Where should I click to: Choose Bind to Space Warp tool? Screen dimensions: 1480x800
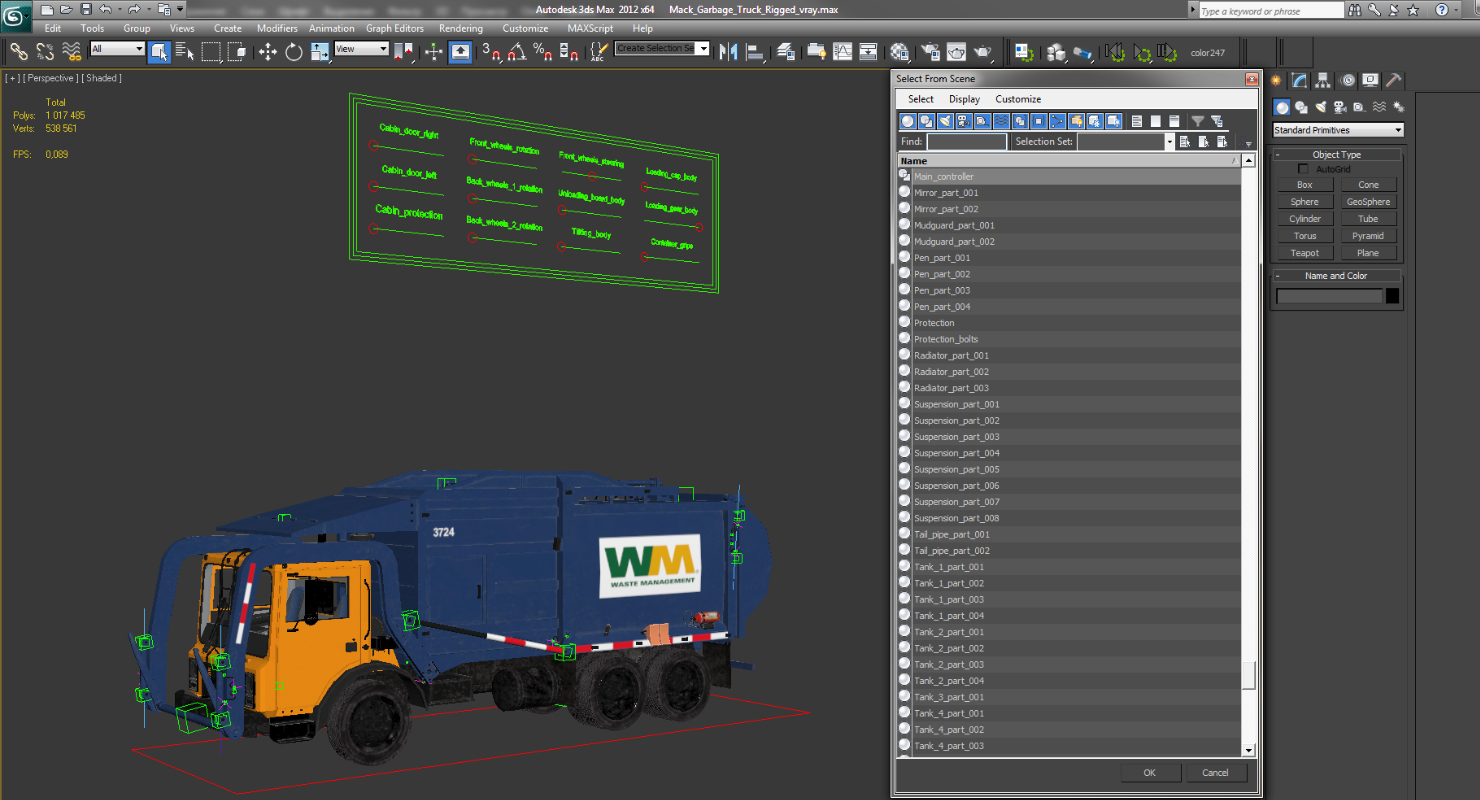coord(71,51)
